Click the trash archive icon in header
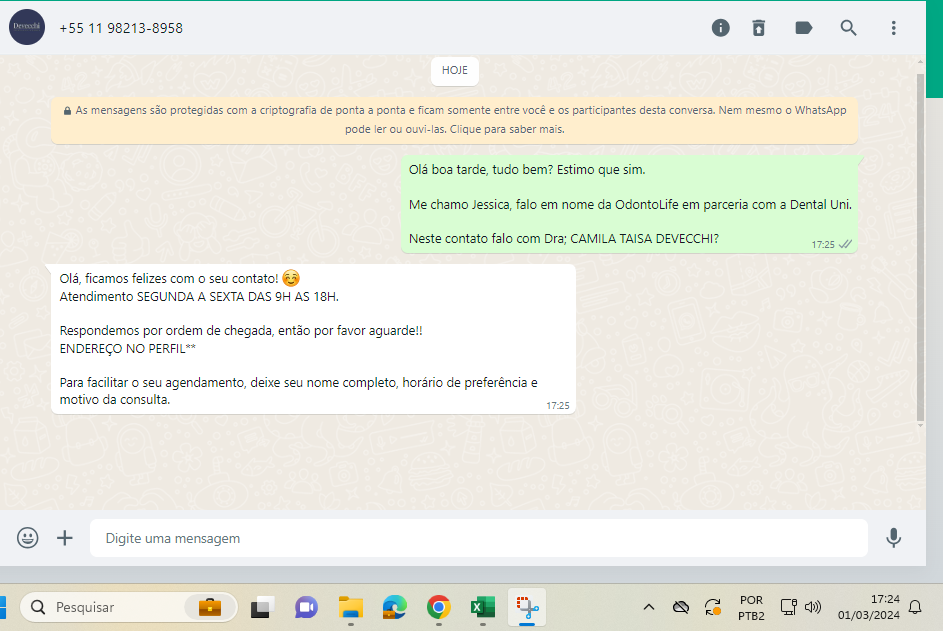 759,28
